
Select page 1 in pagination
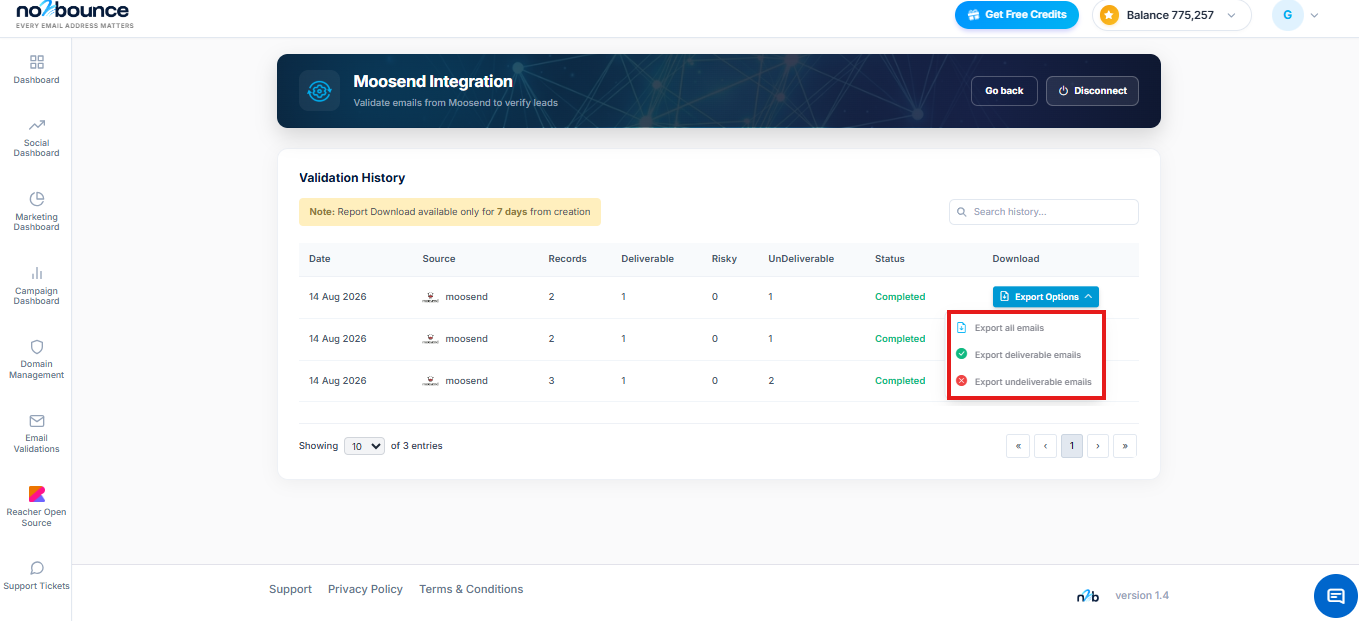[x=1072, y=446]
